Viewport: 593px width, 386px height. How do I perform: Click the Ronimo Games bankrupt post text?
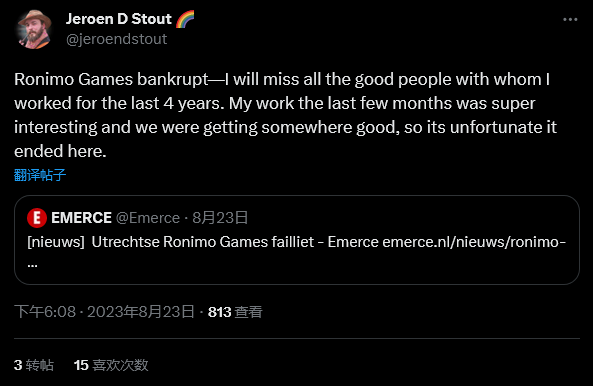tap(286, 115)
